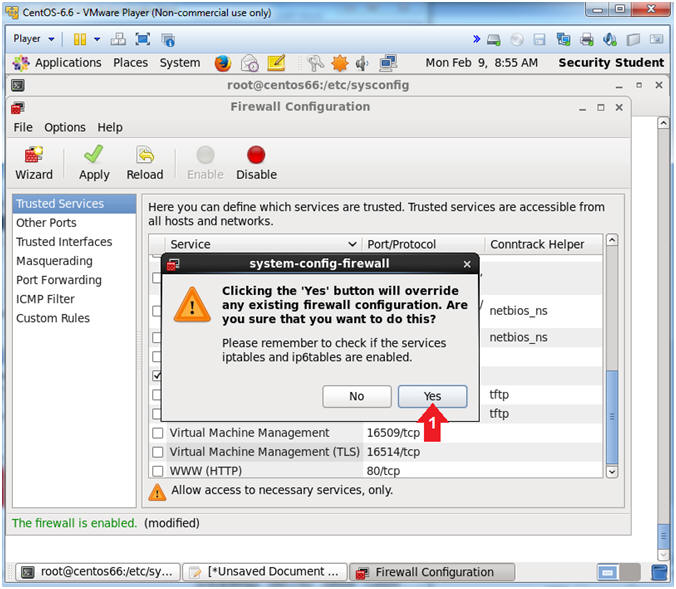
Task: Click Firewall Configuration taskbar item
Action: tap(432, 572)
